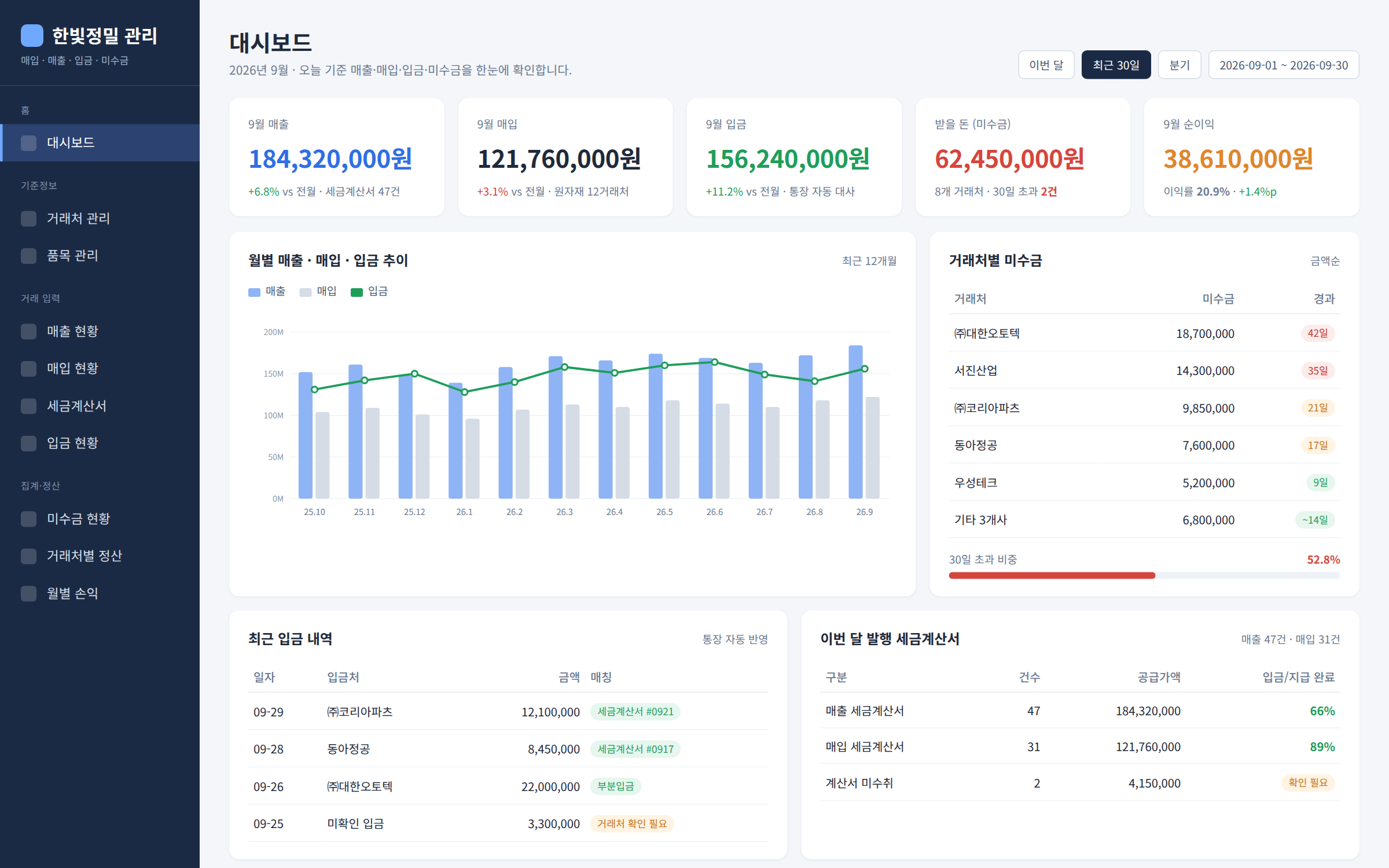Image resolution: width=1389 pixels, height=868 pixels.
Task: Click the 세금계산서 sidebar icon
Action: [28, 406]
